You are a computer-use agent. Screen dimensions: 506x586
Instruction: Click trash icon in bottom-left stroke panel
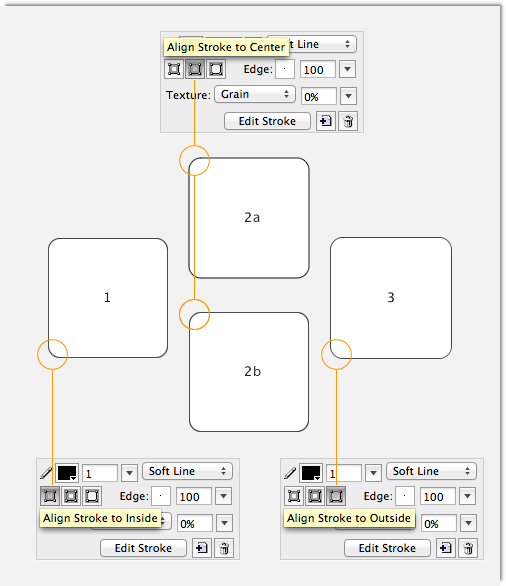224,548
